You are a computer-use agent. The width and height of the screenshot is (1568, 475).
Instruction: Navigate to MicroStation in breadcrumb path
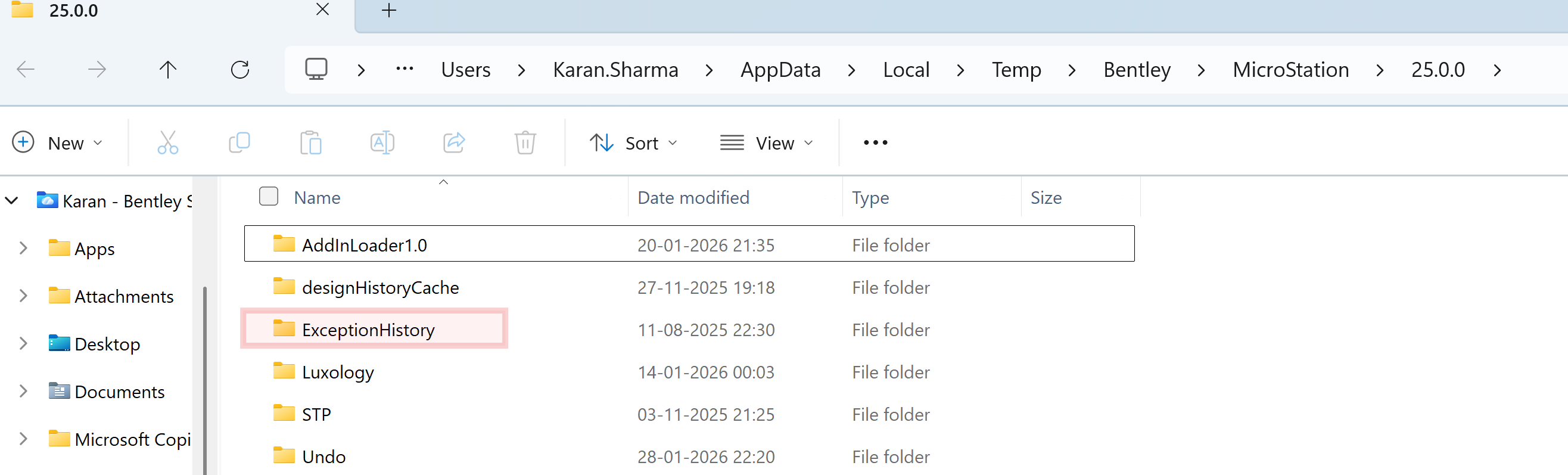pyautogui.click(x=1290, y=70)
